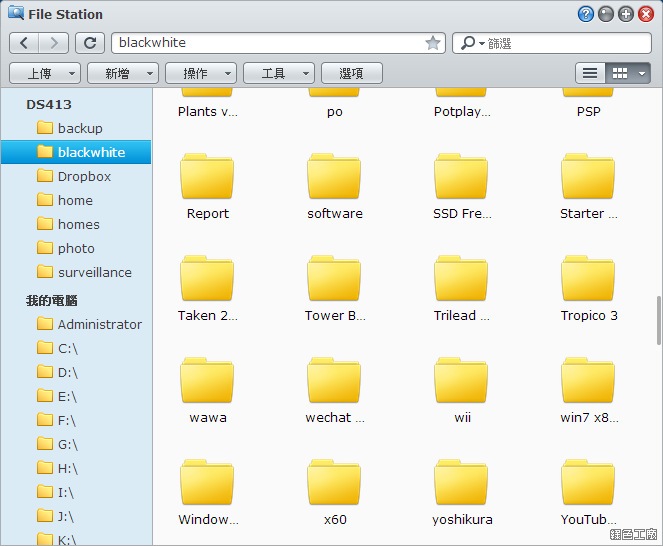Click the po folder label
The image size is (663, 546).
pos(334,112)
